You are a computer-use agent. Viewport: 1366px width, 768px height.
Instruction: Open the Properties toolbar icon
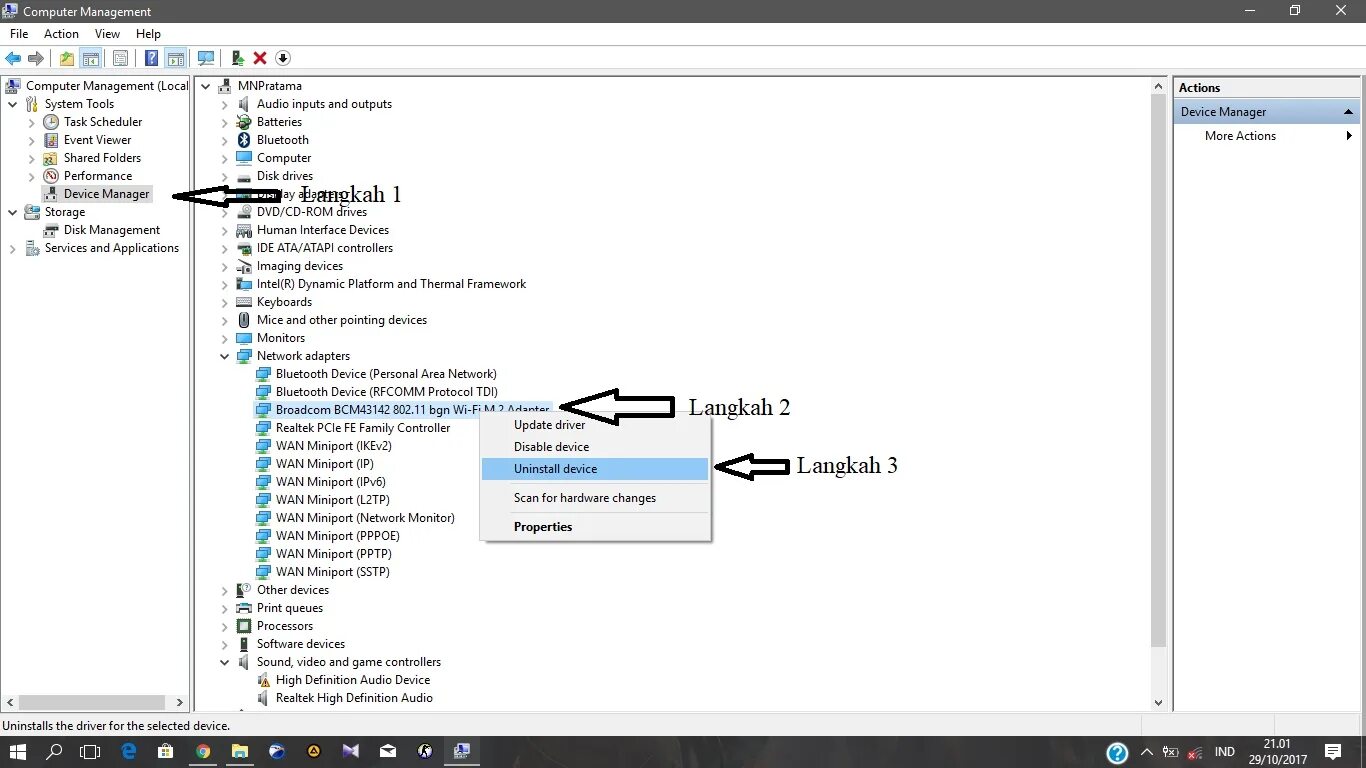[120, 58]
